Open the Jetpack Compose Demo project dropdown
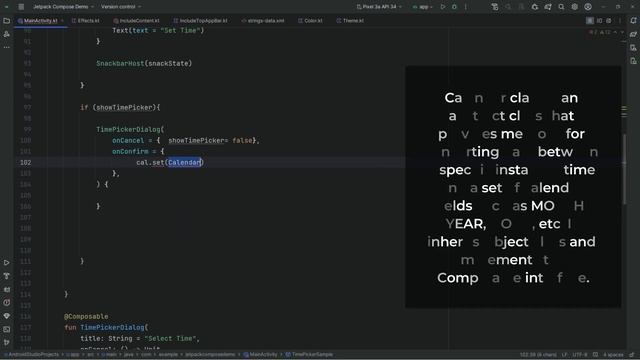 point(63,7)
